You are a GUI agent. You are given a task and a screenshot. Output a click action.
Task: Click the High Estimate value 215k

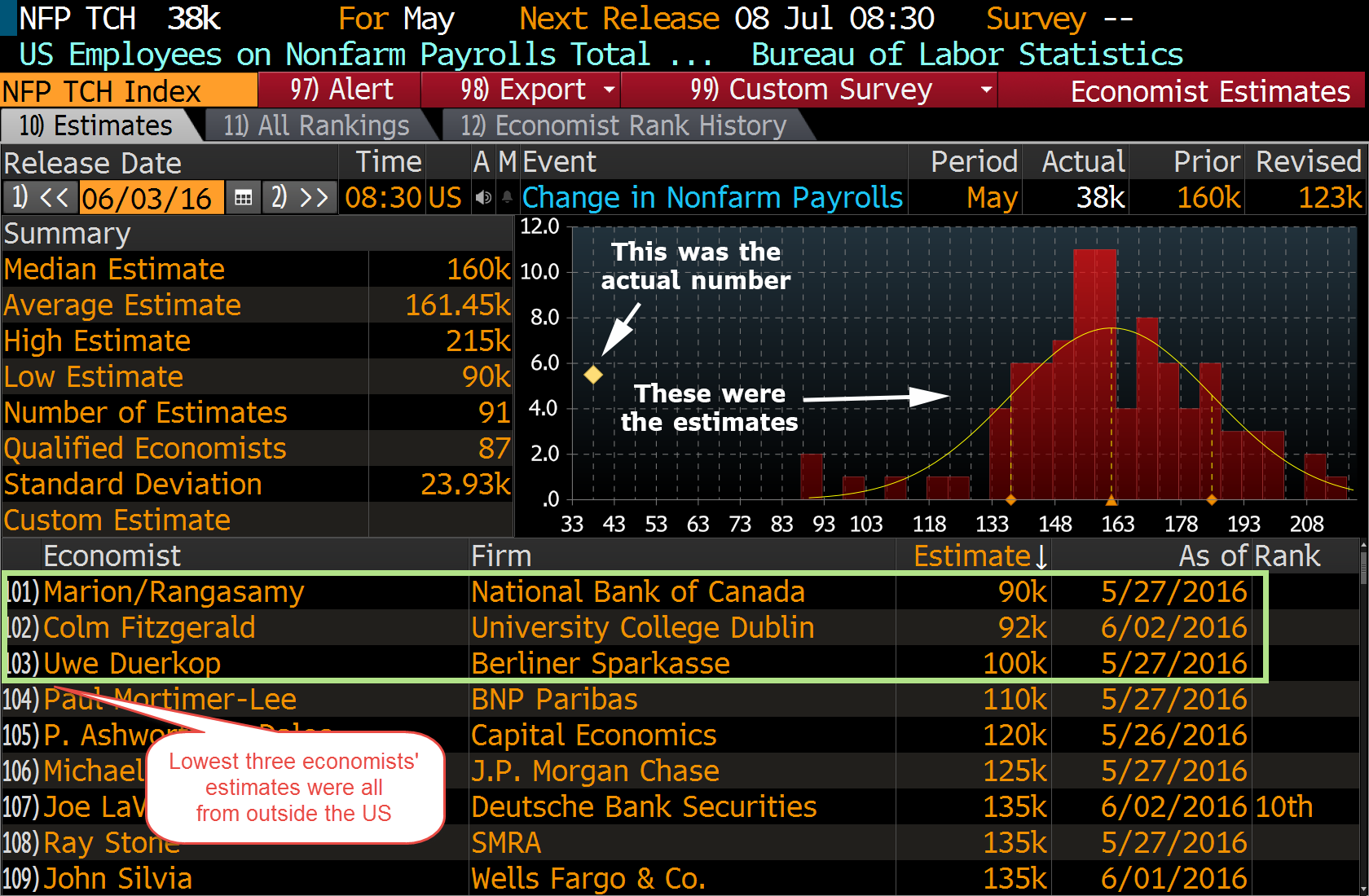(x=478, y=341)
